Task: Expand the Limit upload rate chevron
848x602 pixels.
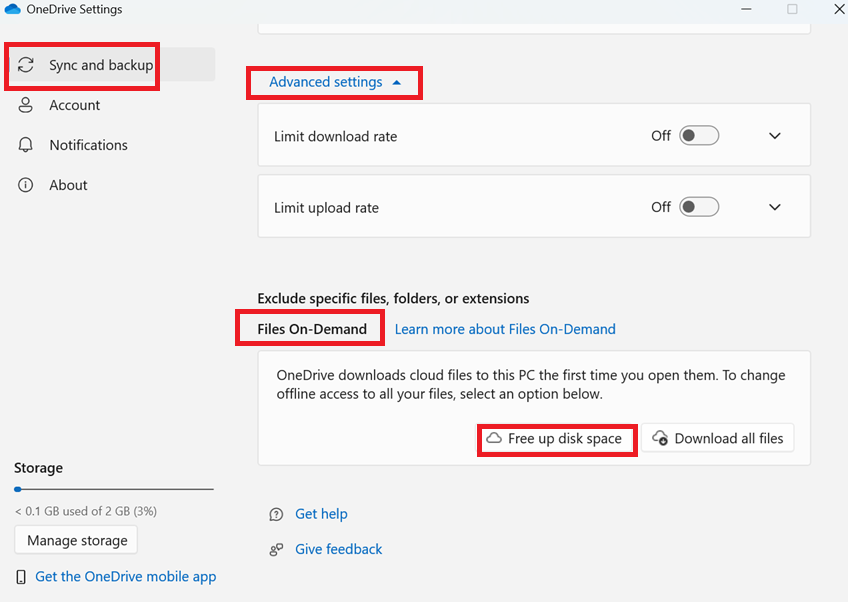Action: pyautogui.click(x=775, y=207)
